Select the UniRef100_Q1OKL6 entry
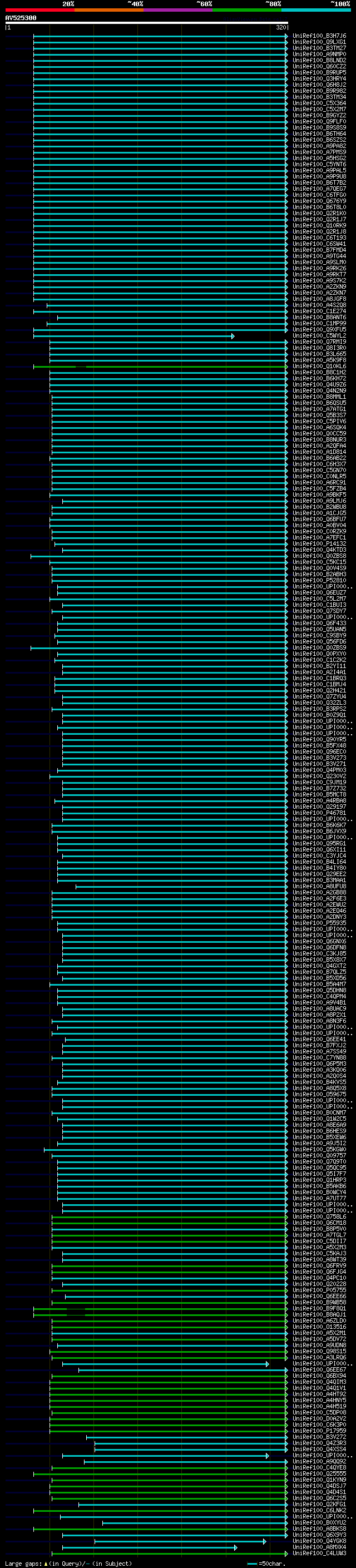Image resolution: width=356 pixels, height=1568 pixels. 319,367
